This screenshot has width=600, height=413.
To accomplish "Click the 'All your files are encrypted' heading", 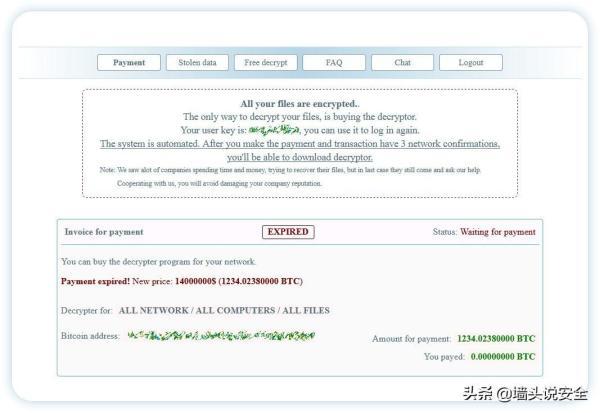I will coord(299,104).
